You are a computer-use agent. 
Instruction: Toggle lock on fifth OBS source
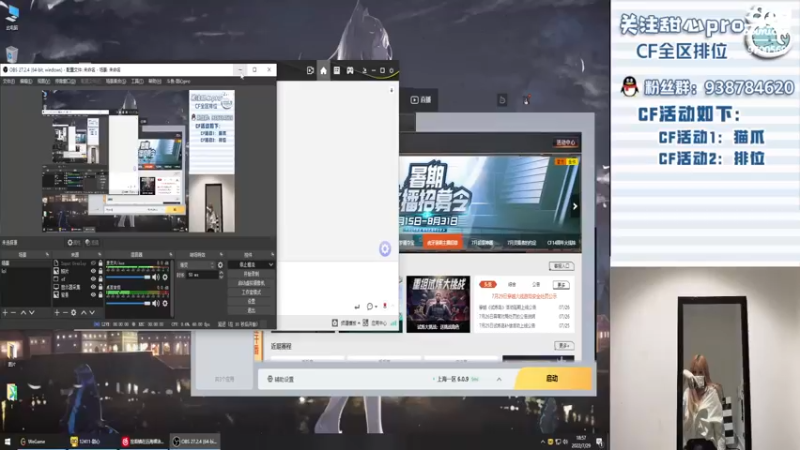pos(101,294)
